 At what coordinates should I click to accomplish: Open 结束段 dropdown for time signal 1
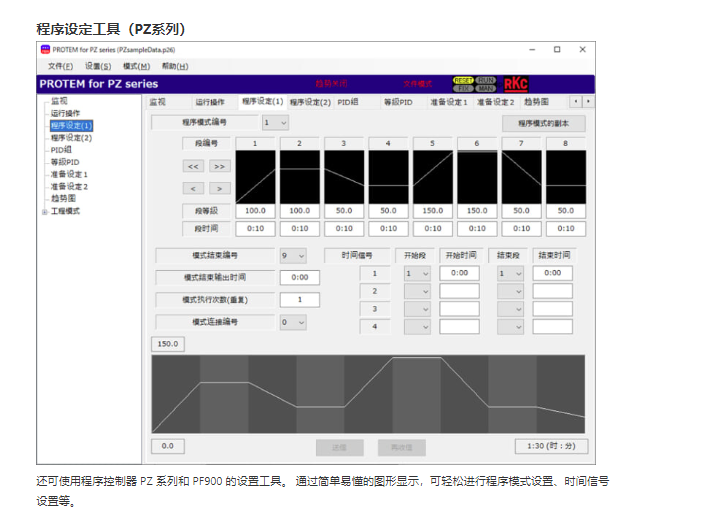tap(510, 273)
